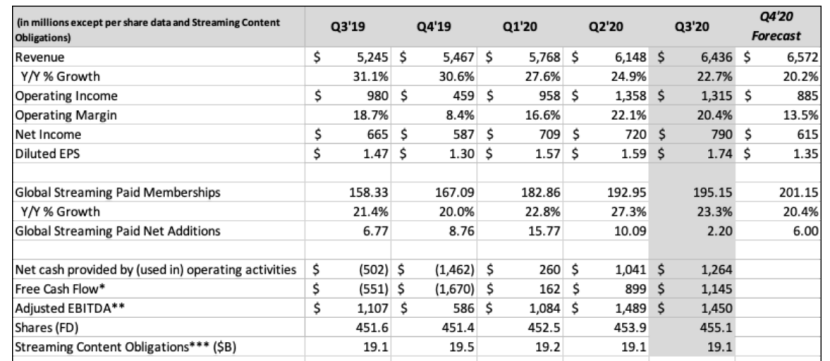The height and width of the screenshot is (361, 830).
Task: Select the Shares (FD) row label
Action: 47,328
